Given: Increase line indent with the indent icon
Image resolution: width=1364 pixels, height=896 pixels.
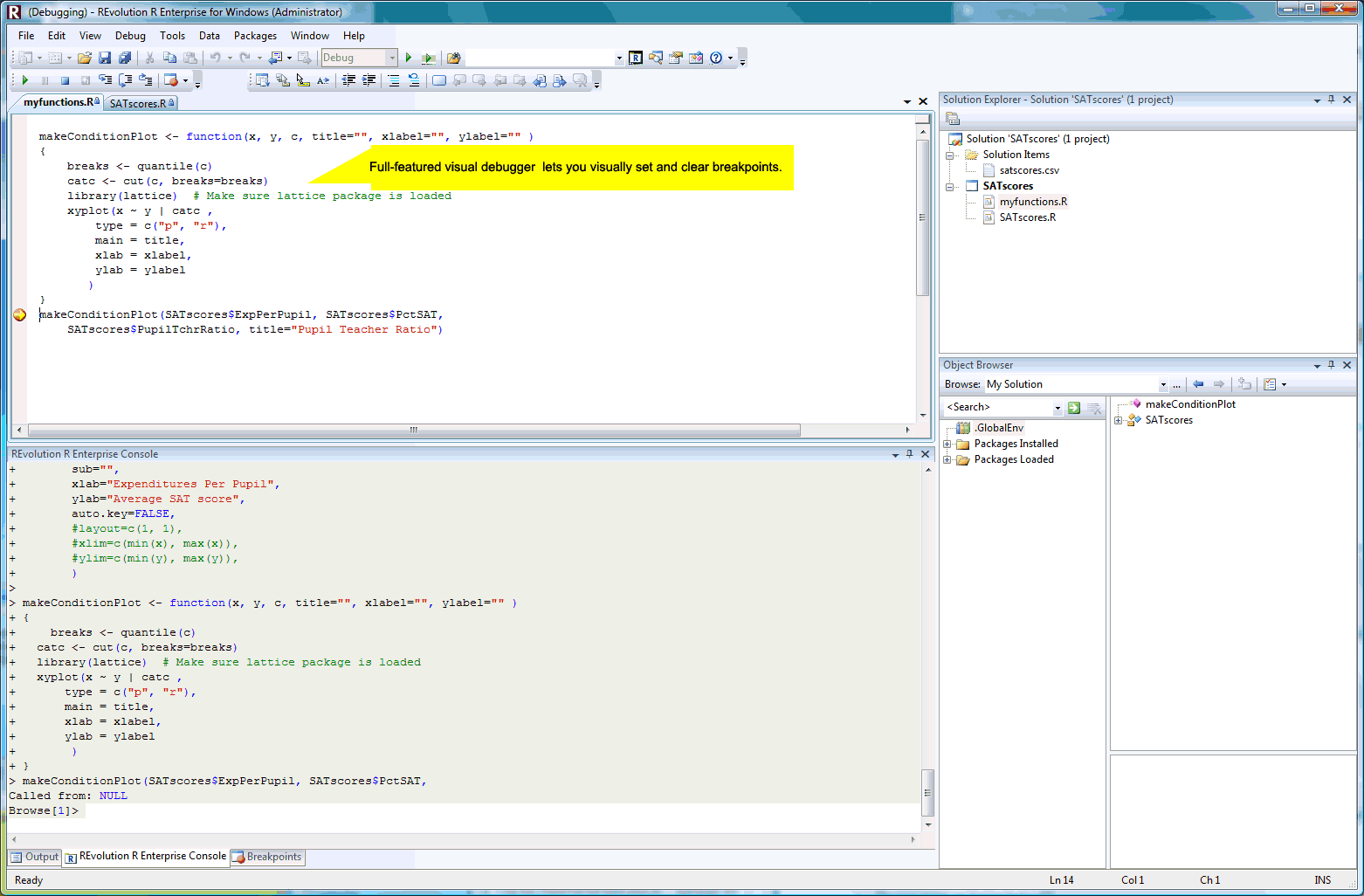Looking at the screenshot, I should 369,80.
